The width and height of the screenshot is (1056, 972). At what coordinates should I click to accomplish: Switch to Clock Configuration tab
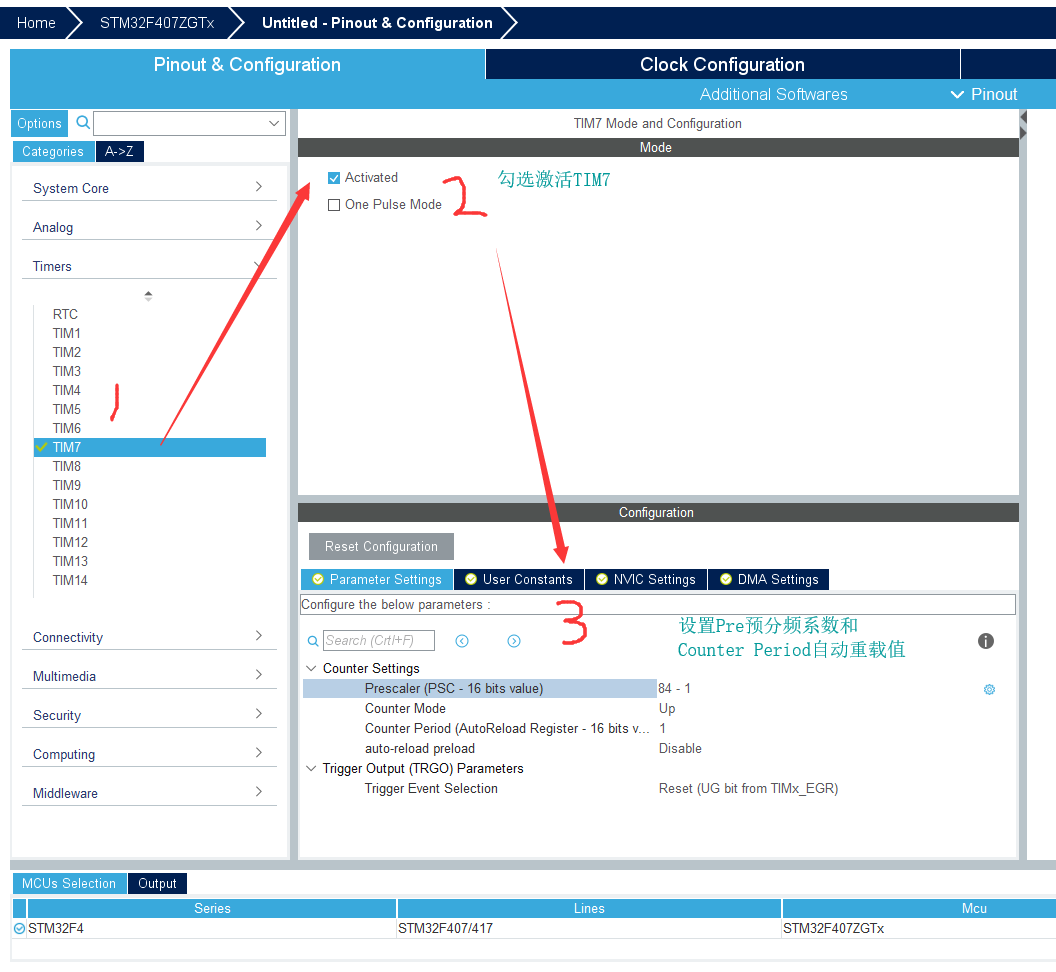pos(722,65)
